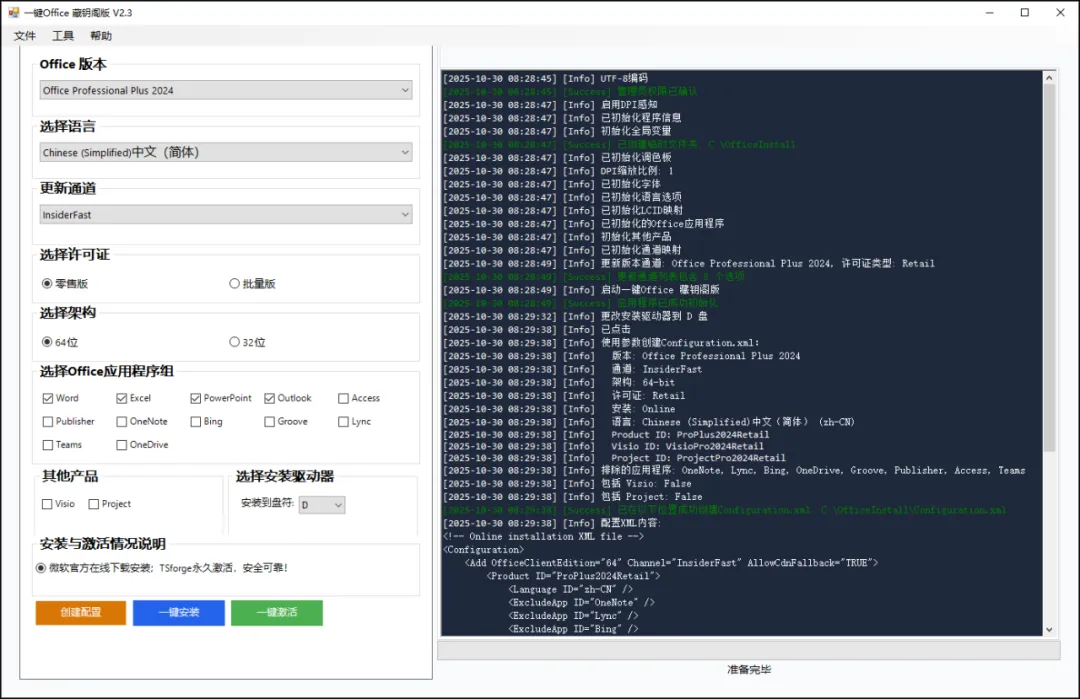Viewport: 1080px width, 699px height.
Task: Open the 文件 menu
Action: pos(25,36)
